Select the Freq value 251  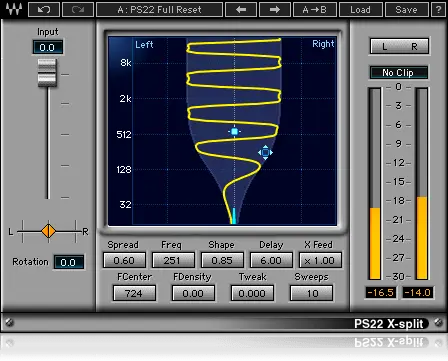tap(173, 260)
